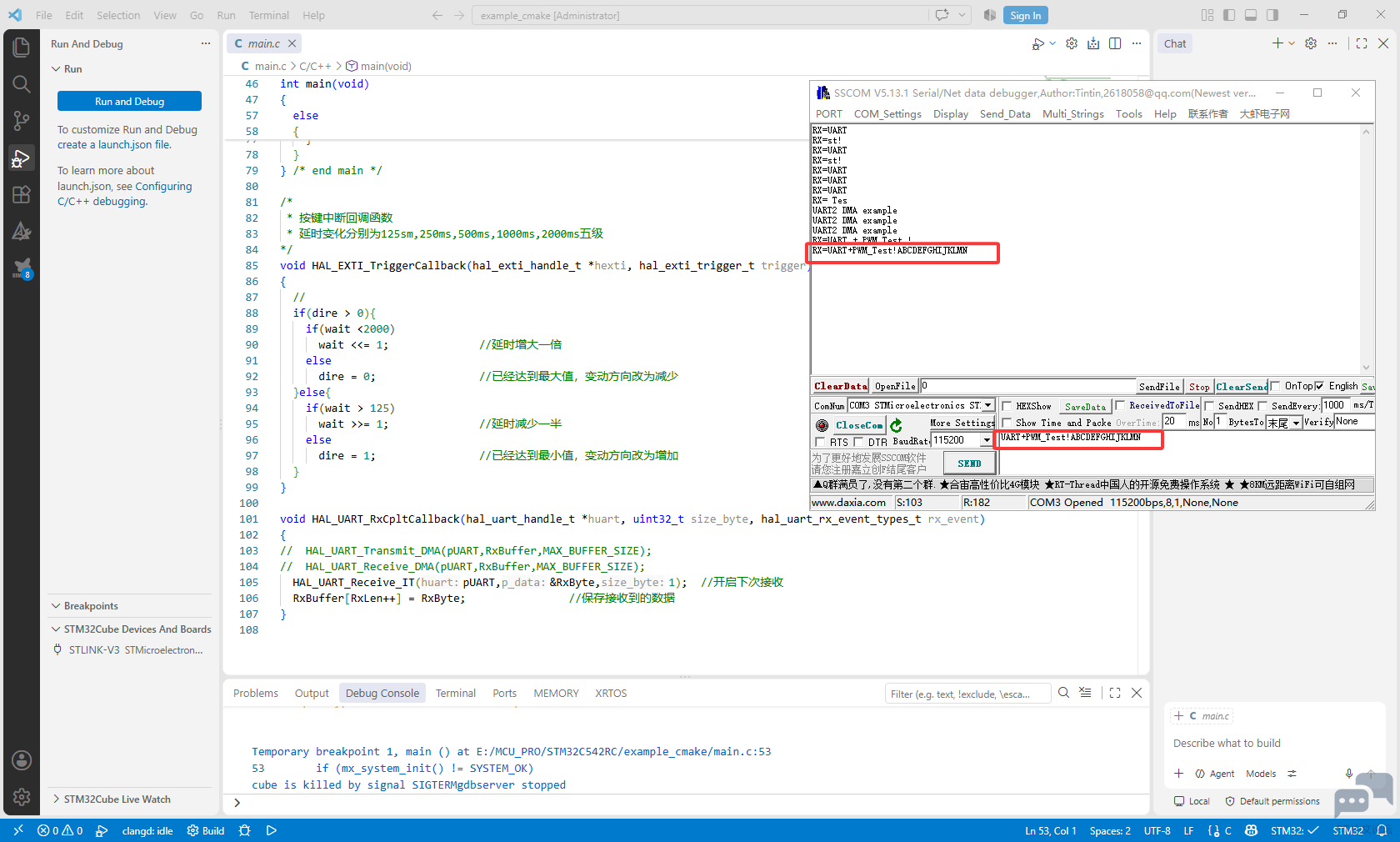1400x842 pixels.
Task: Toggle the RTS checkbox
Action: [820, 442]
